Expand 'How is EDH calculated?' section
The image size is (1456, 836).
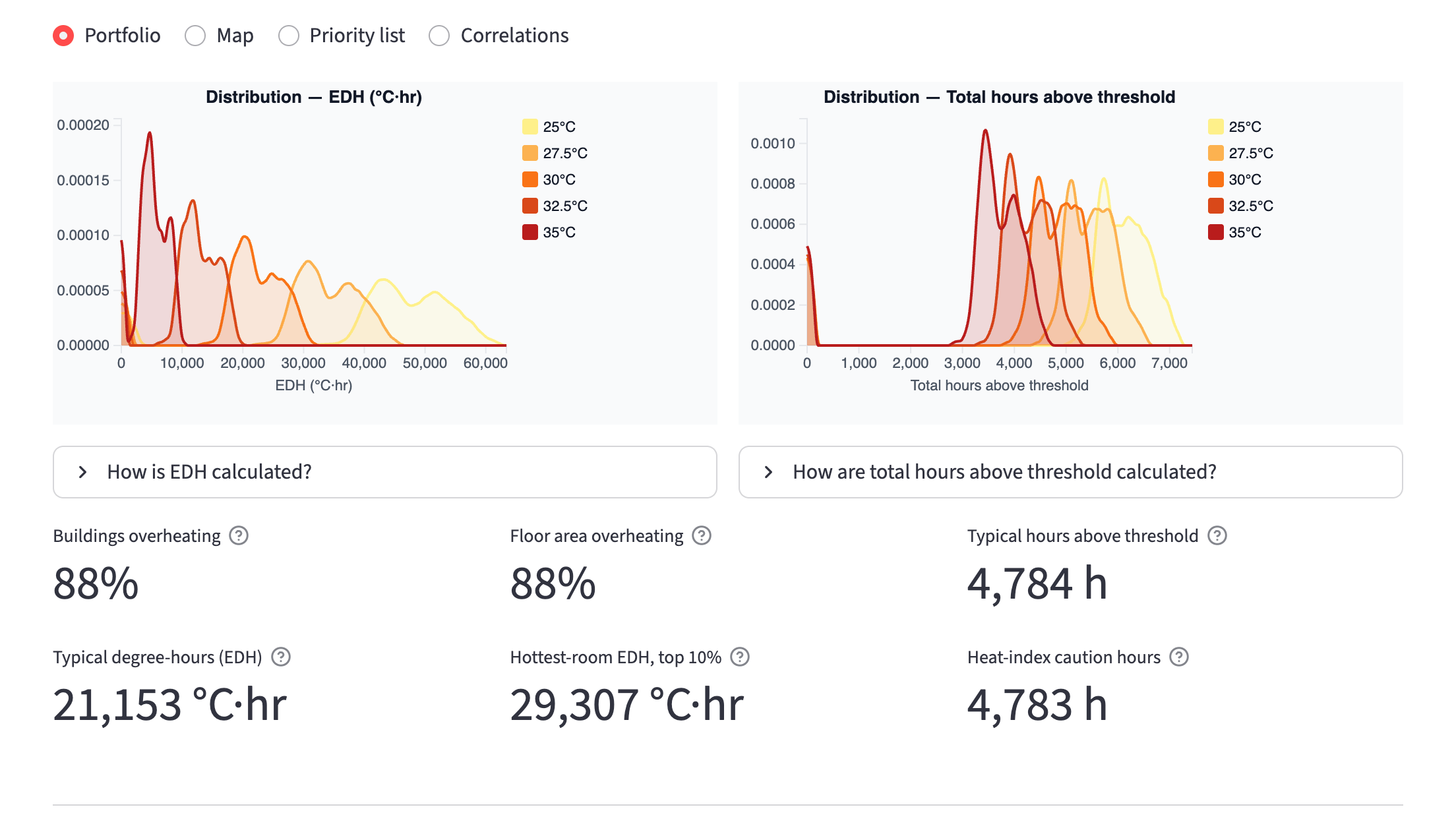click(x=384, y=472)
